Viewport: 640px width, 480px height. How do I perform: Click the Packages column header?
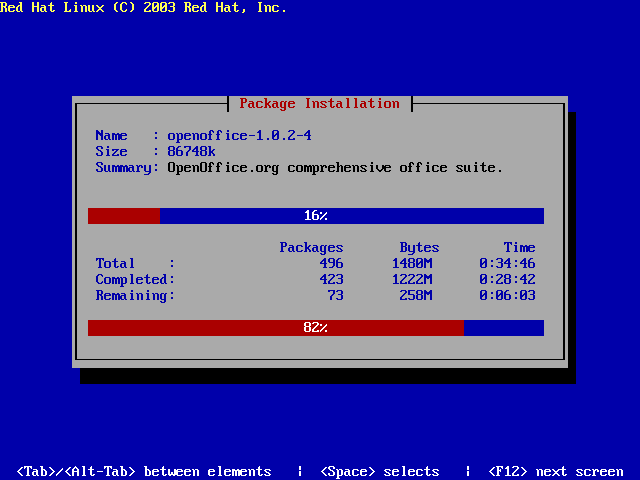click(311, 248)
